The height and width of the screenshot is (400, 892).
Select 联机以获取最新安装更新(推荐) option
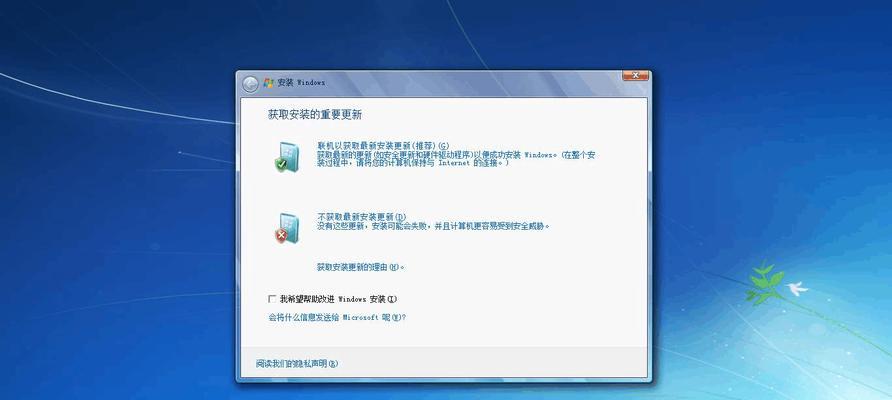[x=383, y=145]
